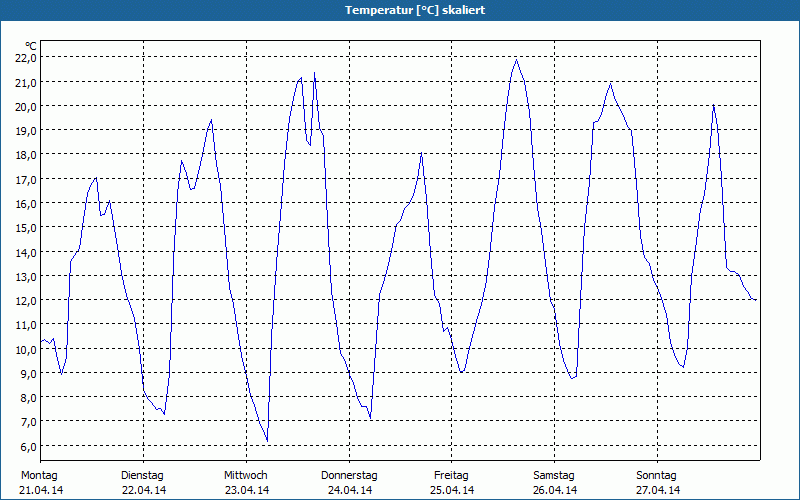Click the date 21.04.14

click(41, 490)
